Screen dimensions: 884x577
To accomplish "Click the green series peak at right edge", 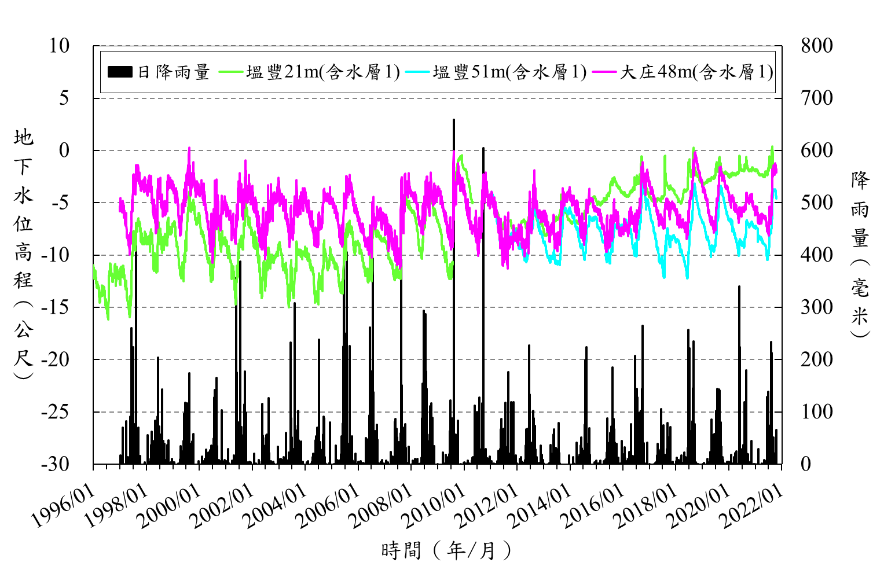I will 772,147.
